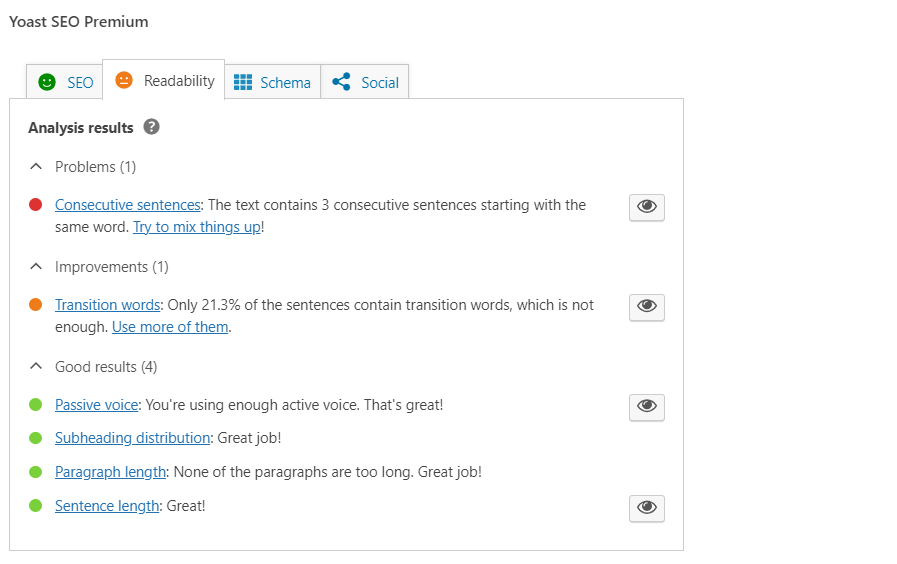897x564 pixels.
Task: Open the Consecutive sentences link
Action: pos(128,205)
